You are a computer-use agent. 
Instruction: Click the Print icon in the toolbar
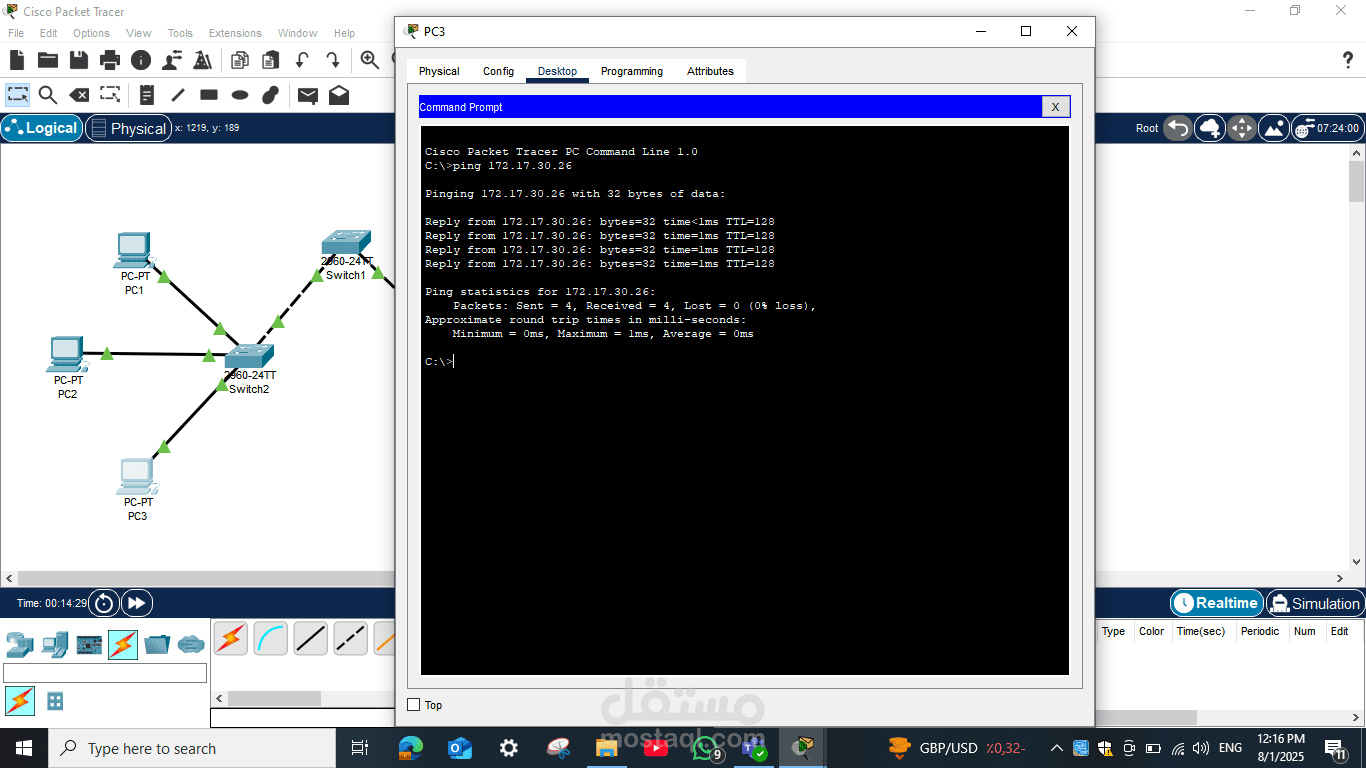[x=110, y=60]
